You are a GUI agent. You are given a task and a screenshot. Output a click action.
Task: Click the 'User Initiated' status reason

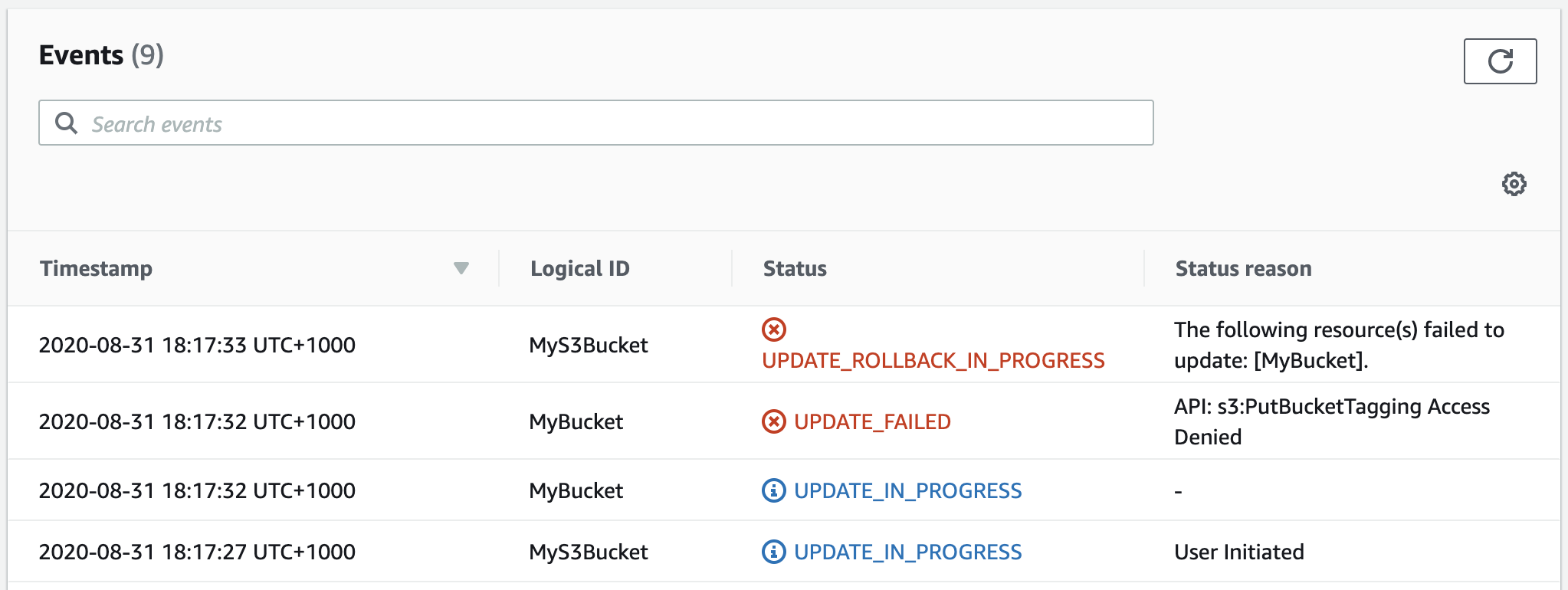[1239, 552]
